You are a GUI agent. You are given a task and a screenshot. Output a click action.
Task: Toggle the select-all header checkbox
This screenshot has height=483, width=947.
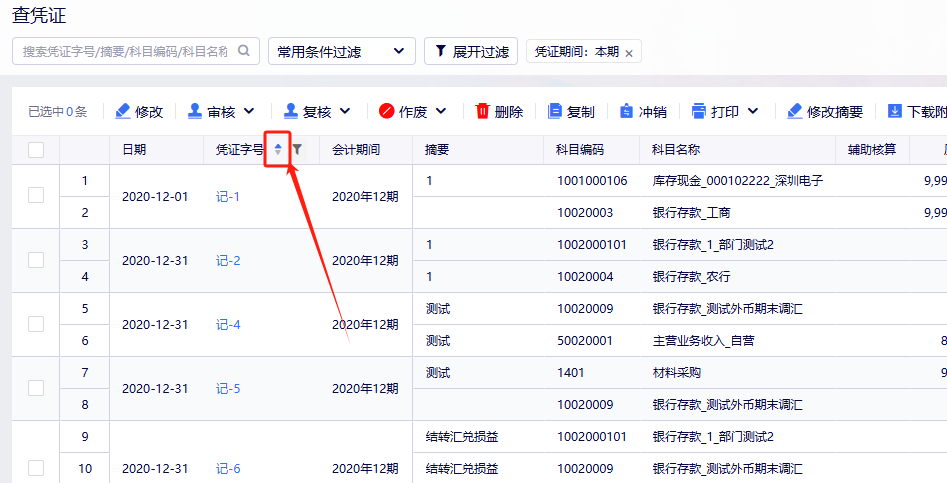[x=36, y=150]
